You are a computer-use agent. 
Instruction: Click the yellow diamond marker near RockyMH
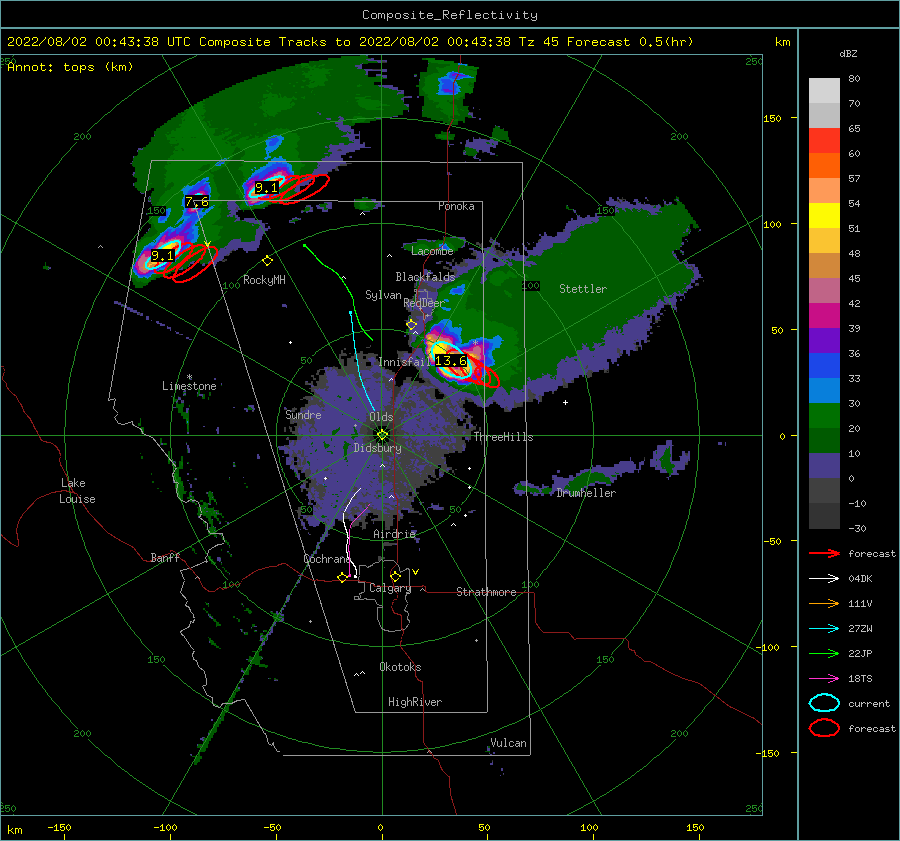tap(267, 261)
